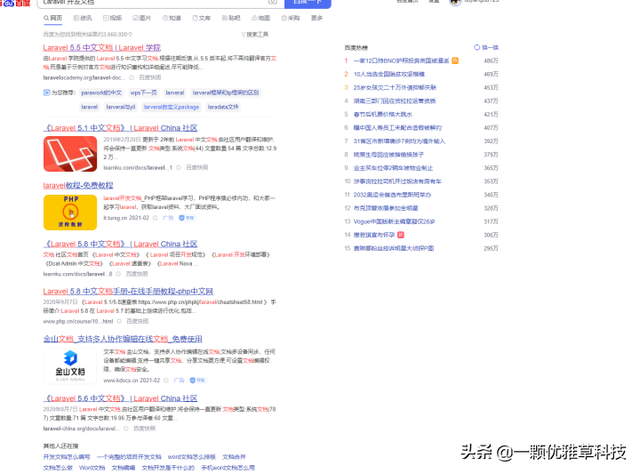Open the 知道 tab

click(171, 18)
